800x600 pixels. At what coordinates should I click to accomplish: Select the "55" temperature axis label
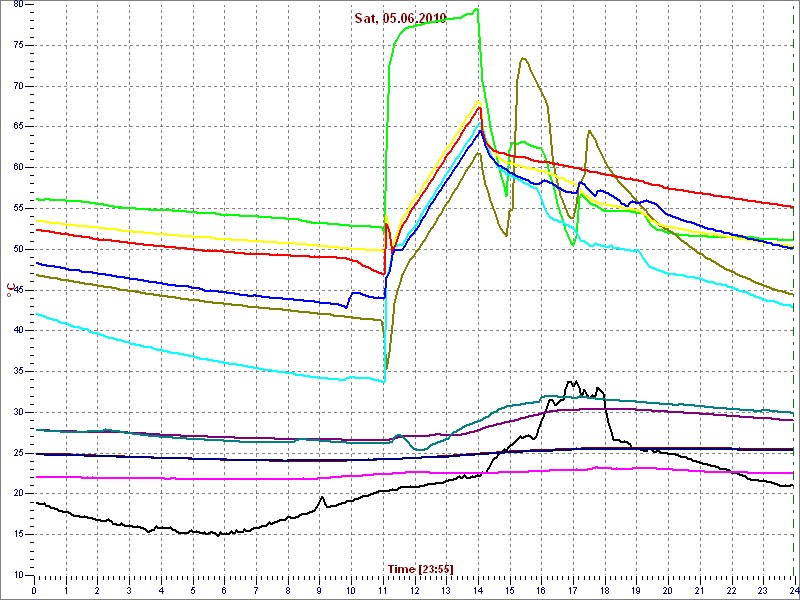point(19,209)
